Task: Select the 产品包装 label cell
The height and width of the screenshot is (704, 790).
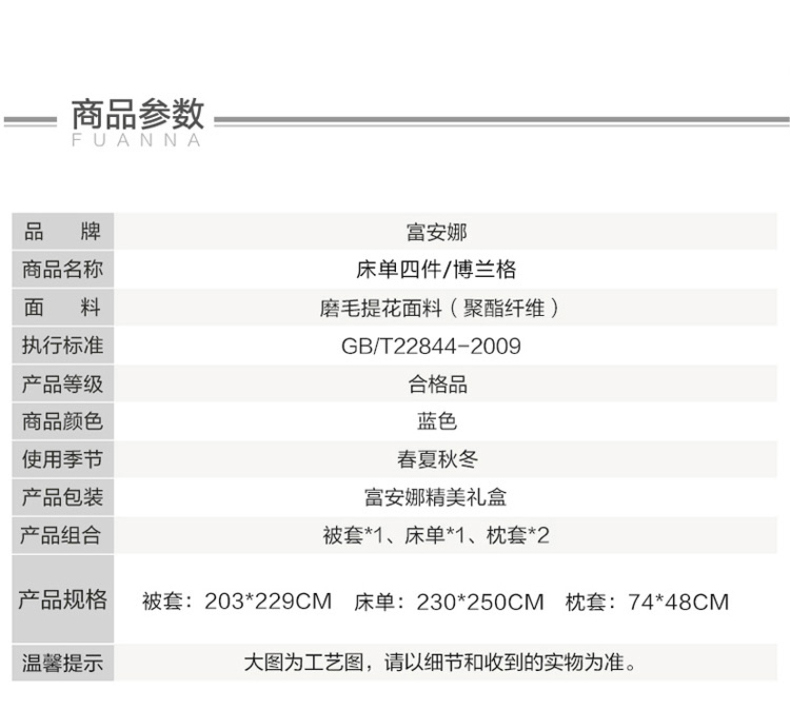Action: [63, 497]
